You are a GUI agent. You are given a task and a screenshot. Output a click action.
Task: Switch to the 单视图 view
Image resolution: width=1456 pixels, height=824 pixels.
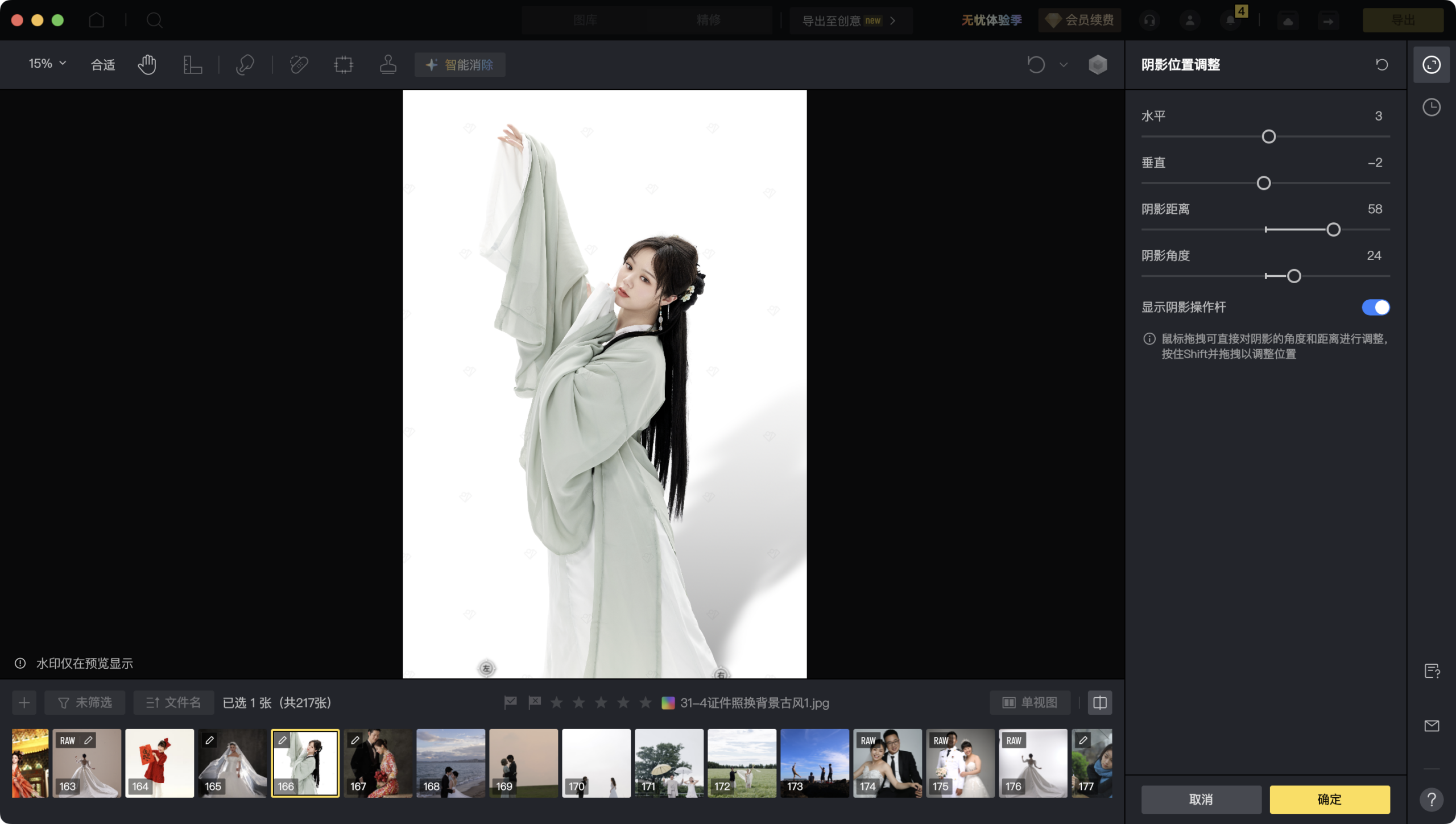point(1029,703)
